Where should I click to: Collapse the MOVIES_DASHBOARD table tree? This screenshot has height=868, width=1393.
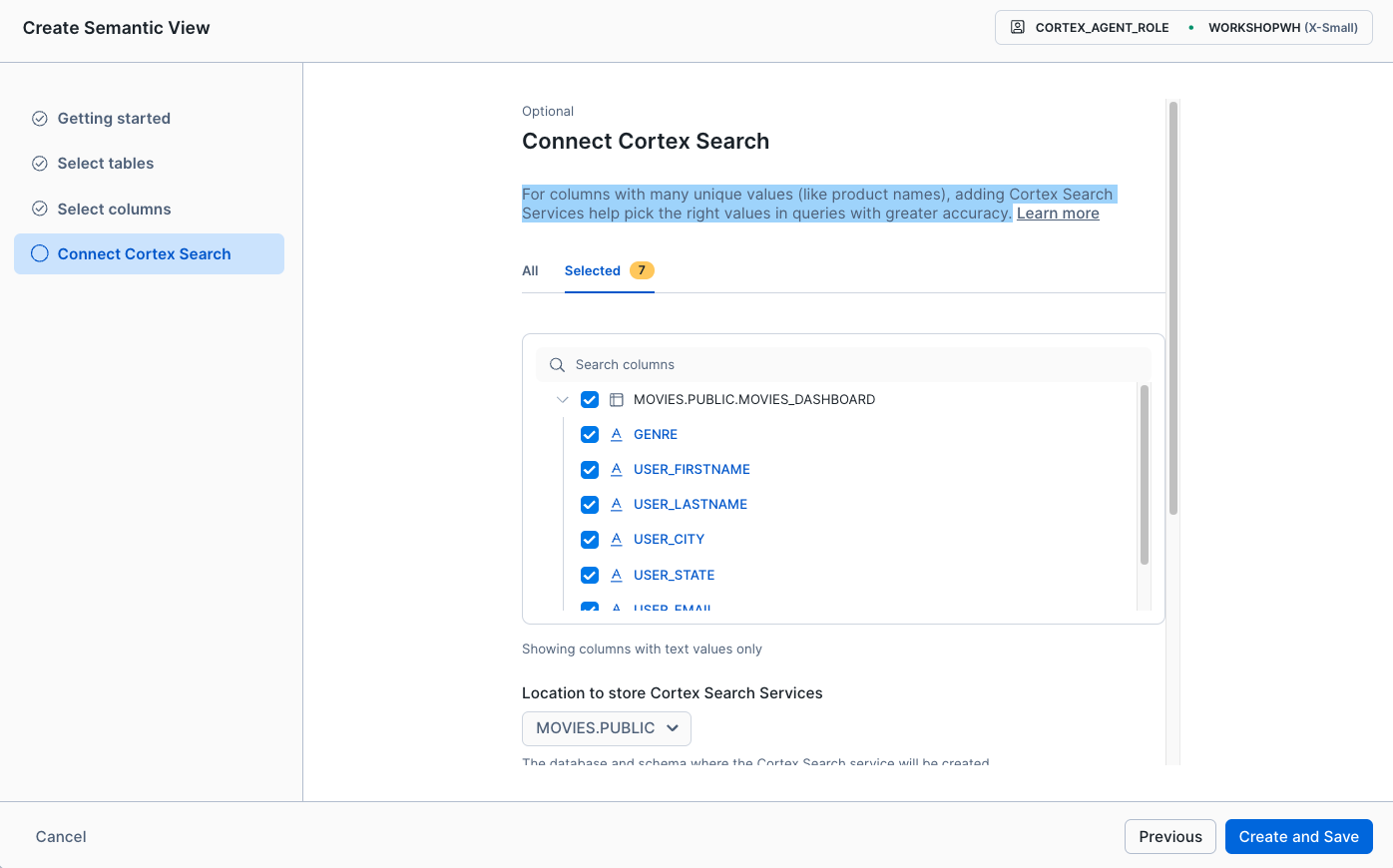[563, 400]
